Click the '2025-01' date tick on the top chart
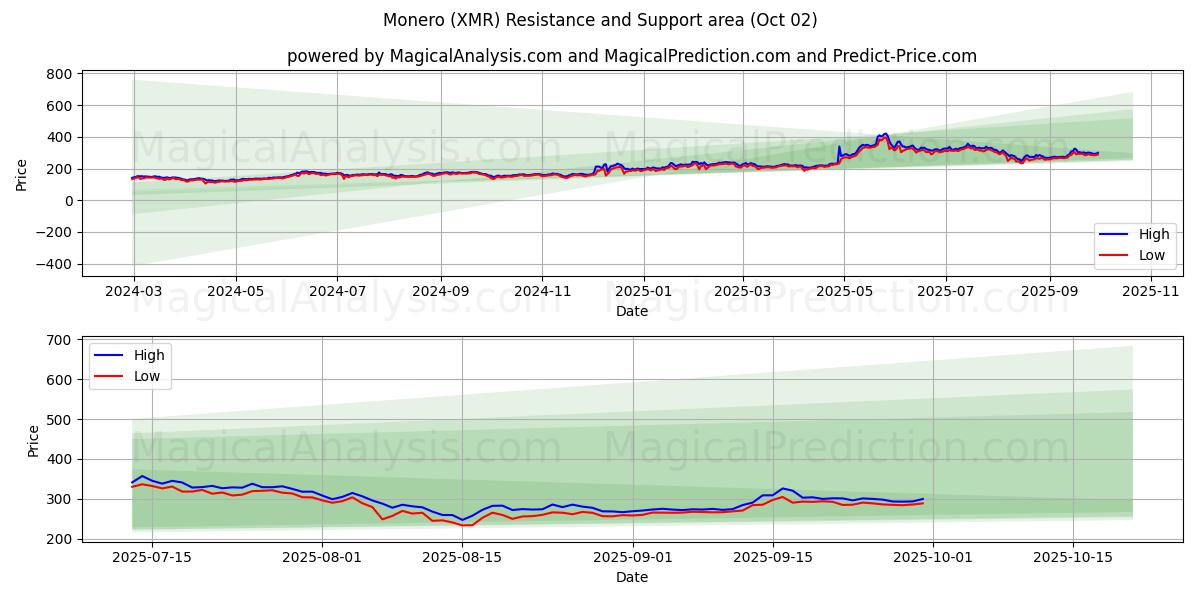This screenshot has height=600, width=1200. 643,291
